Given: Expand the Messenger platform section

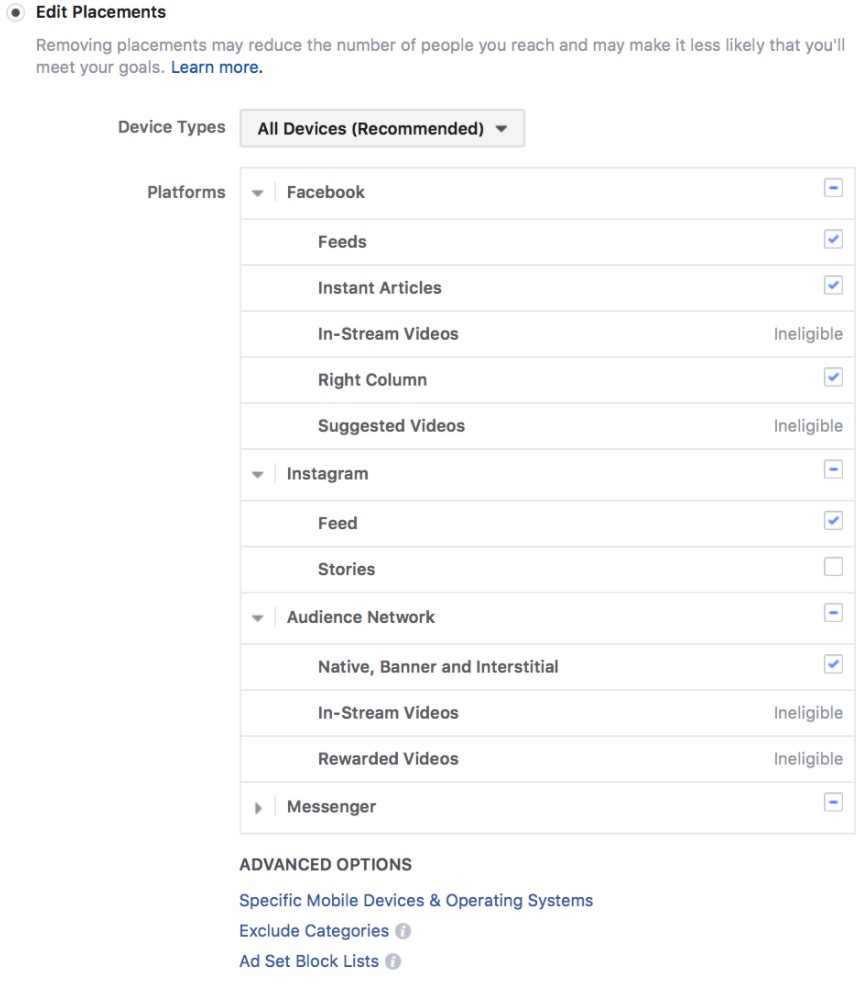Looking at the screenshot, I should (x=258, y=808).
